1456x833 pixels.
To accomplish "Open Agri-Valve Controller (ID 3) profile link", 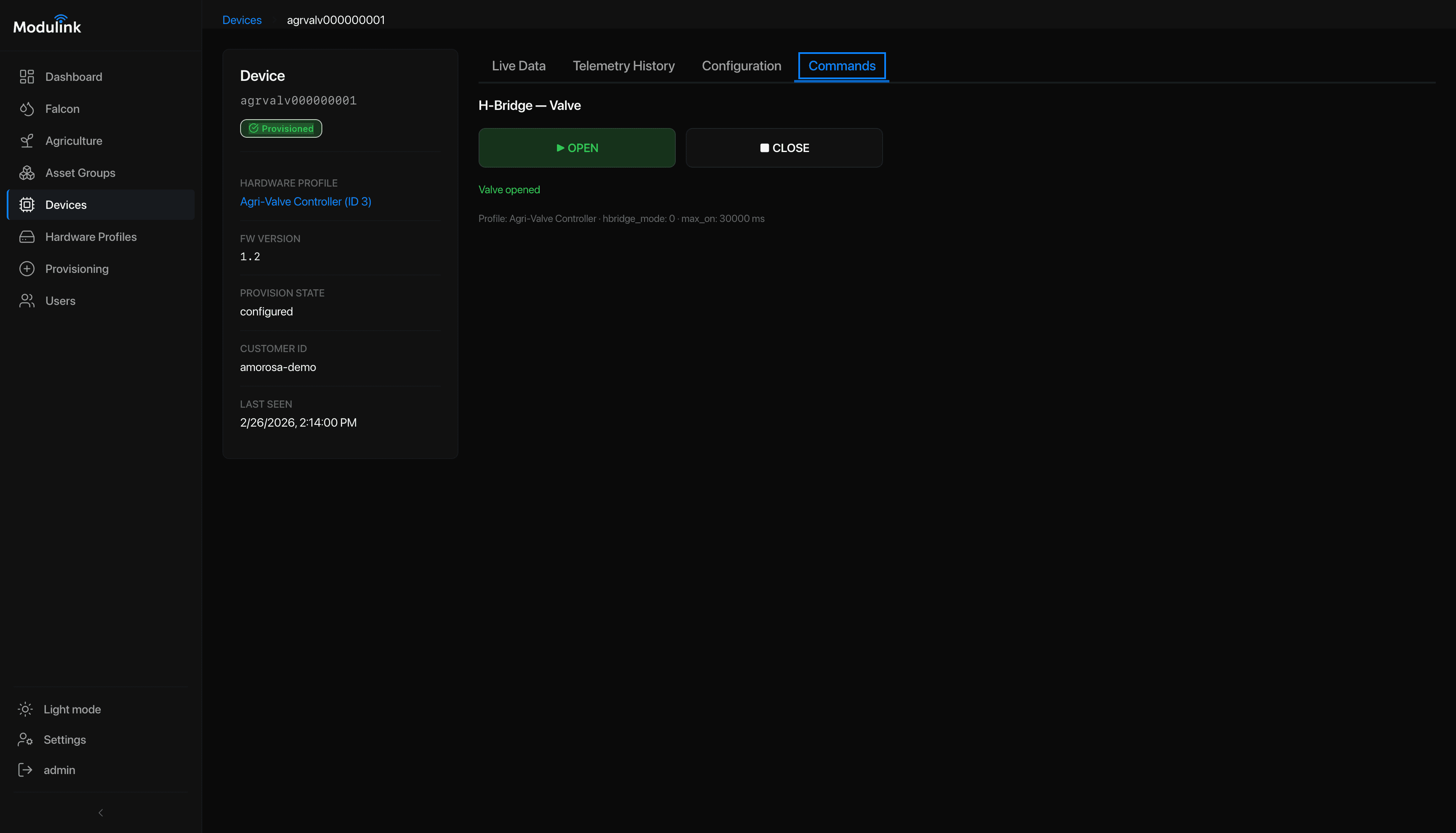I will tap(305, 201).
